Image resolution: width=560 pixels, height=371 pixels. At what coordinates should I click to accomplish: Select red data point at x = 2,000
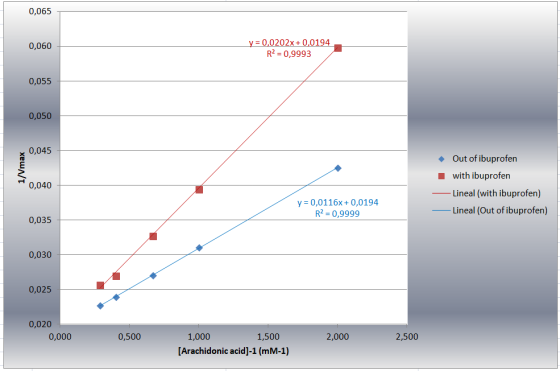338,48
